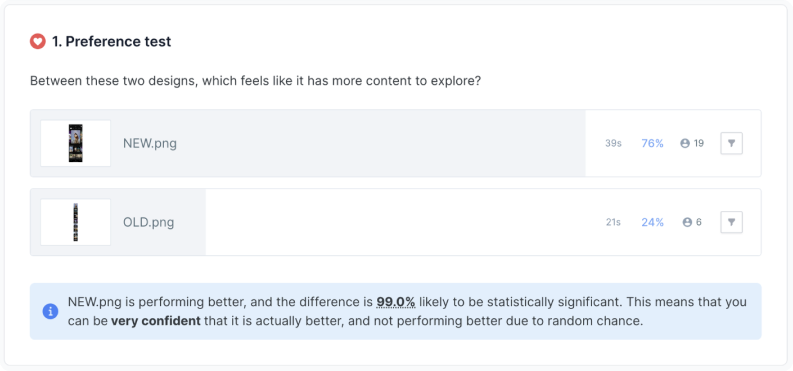Image resolution: width=793 pixels, height=371 pixels.
Task: Click the 39s average time for NEW.png
Action: click(x=613, y=144)
